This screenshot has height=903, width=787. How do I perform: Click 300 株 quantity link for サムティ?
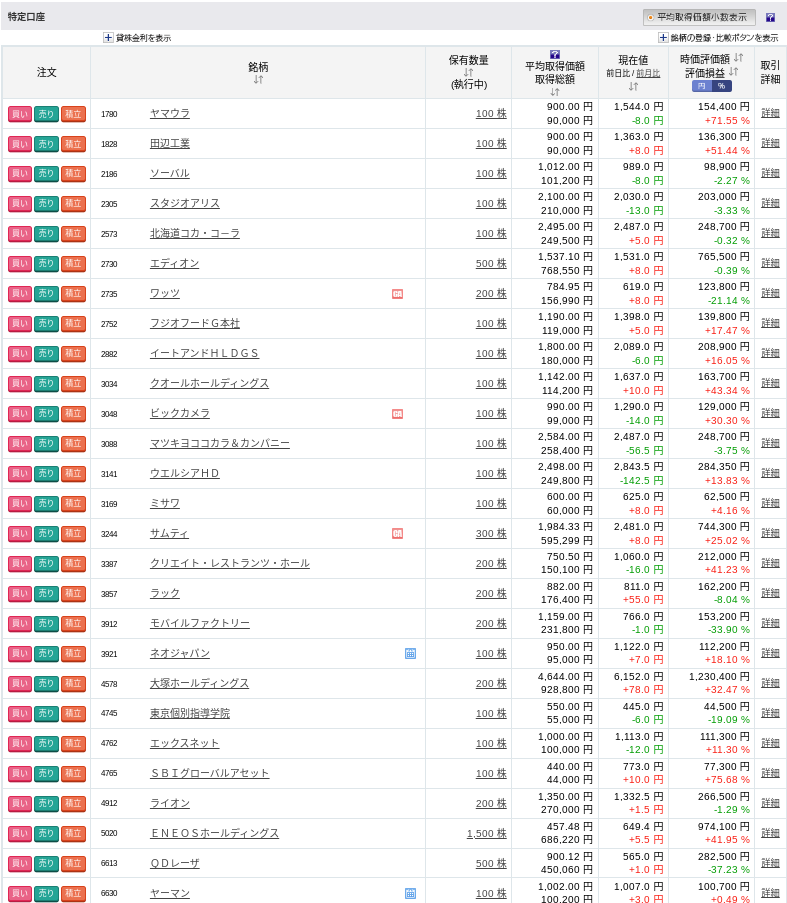(491, 533)
